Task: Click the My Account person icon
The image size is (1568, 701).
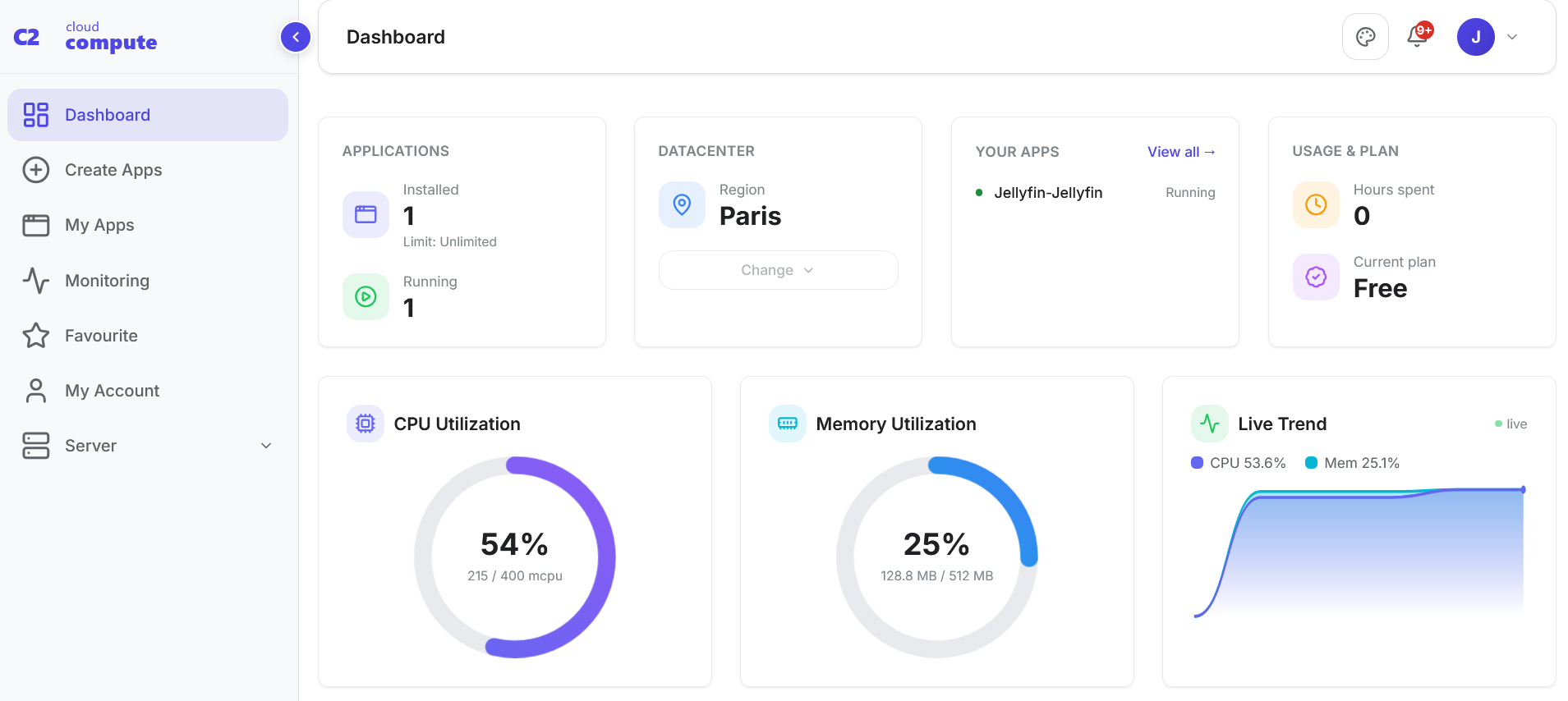Action: tap(36, 391)
